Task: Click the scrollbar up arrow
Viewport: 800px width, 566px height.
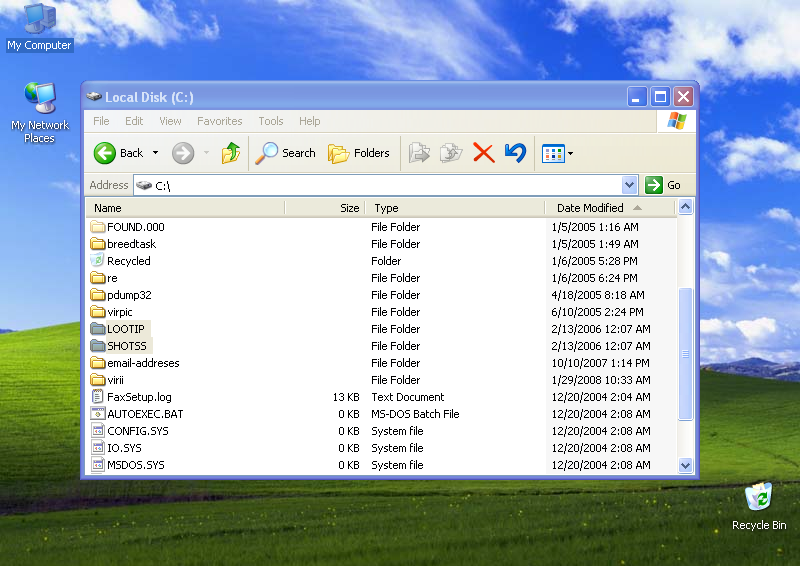Action: click(x=685, y=207)
